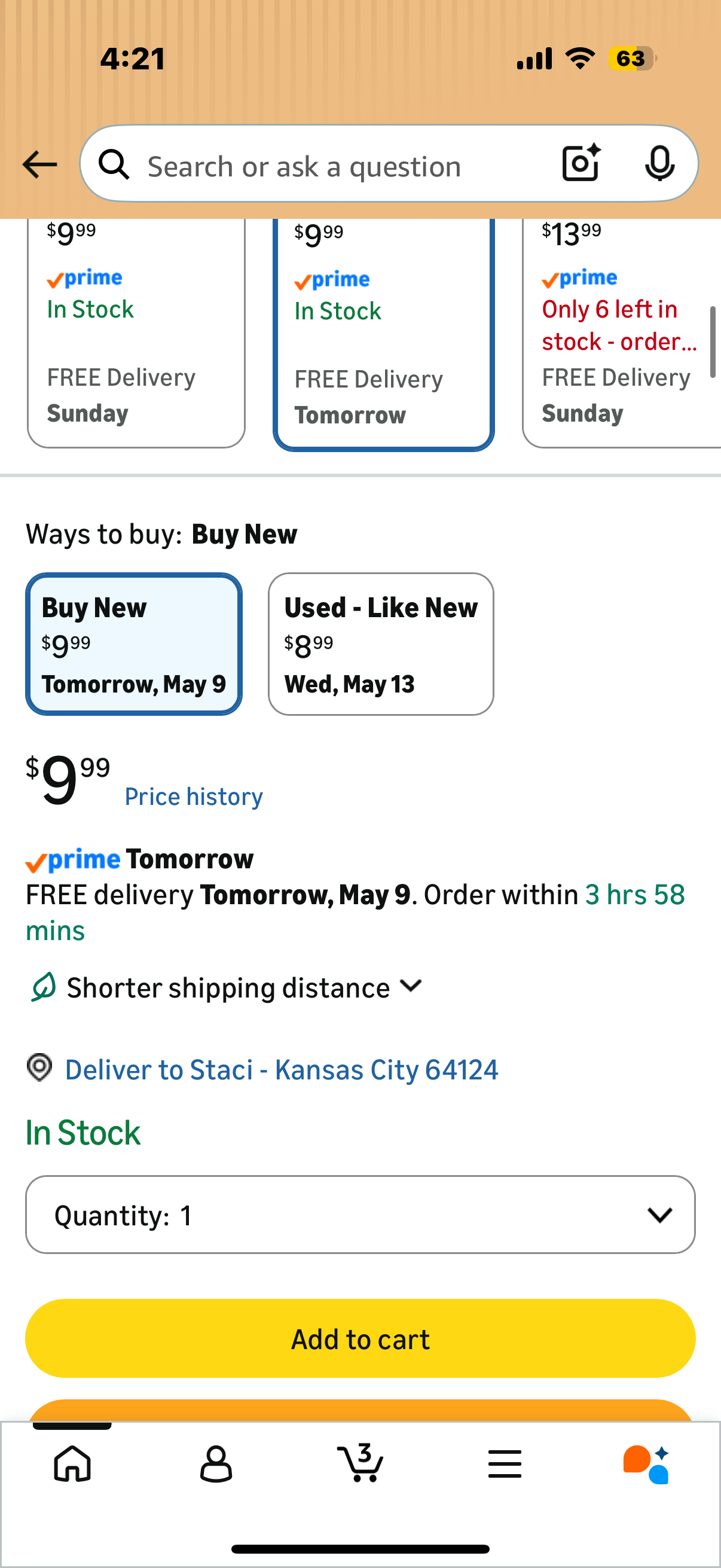Tap the back arrow icon

coord(39,164)
